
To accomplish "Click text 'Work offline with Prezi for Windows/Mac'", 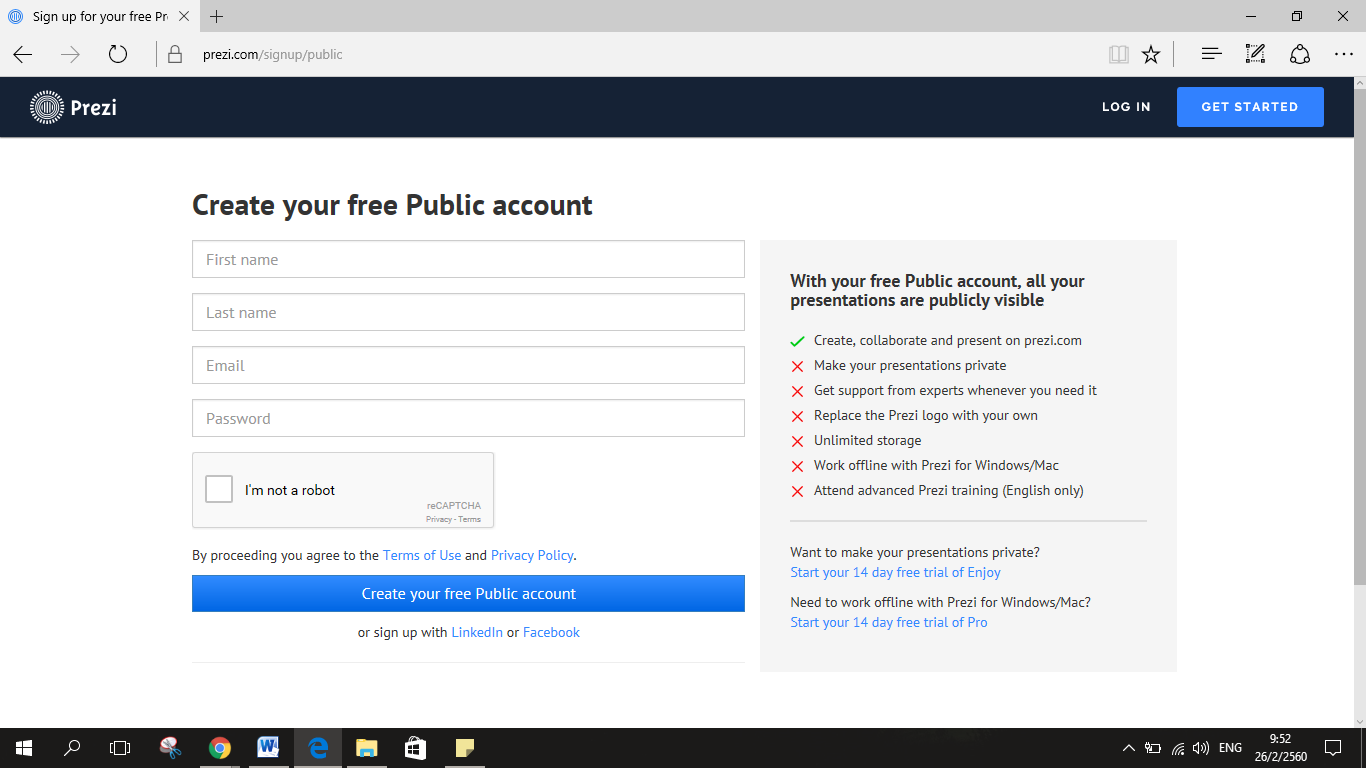I will (x=936, y=465).
